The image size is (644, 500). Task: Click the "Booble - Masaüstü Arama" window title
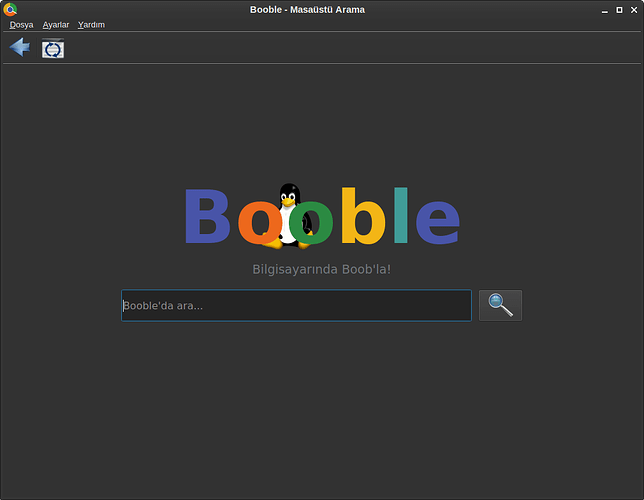click(307, 10)
